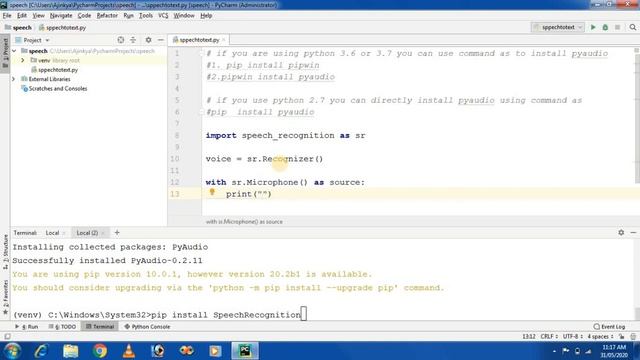Open the Refactor menu
Viewport: 640px width, 360px height.
pyautogui.click(x=107, y=16)
